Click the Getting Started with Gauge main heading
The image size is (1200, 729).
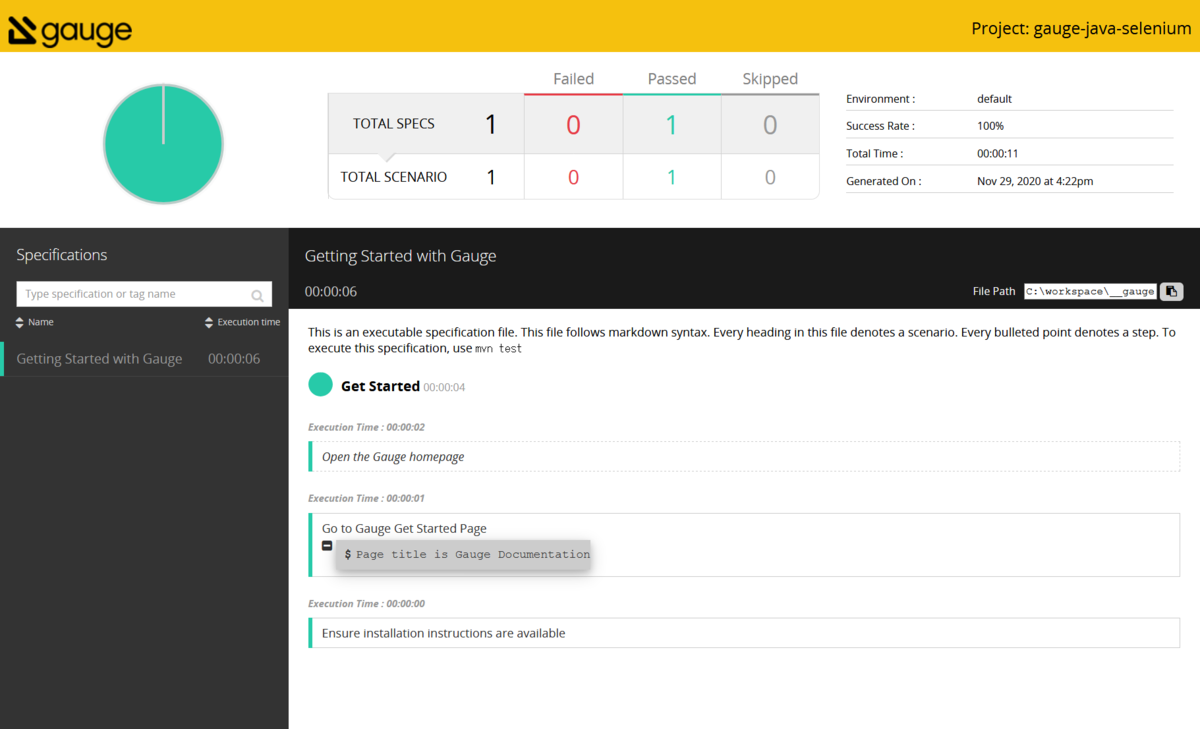click(x=401, y=256)
